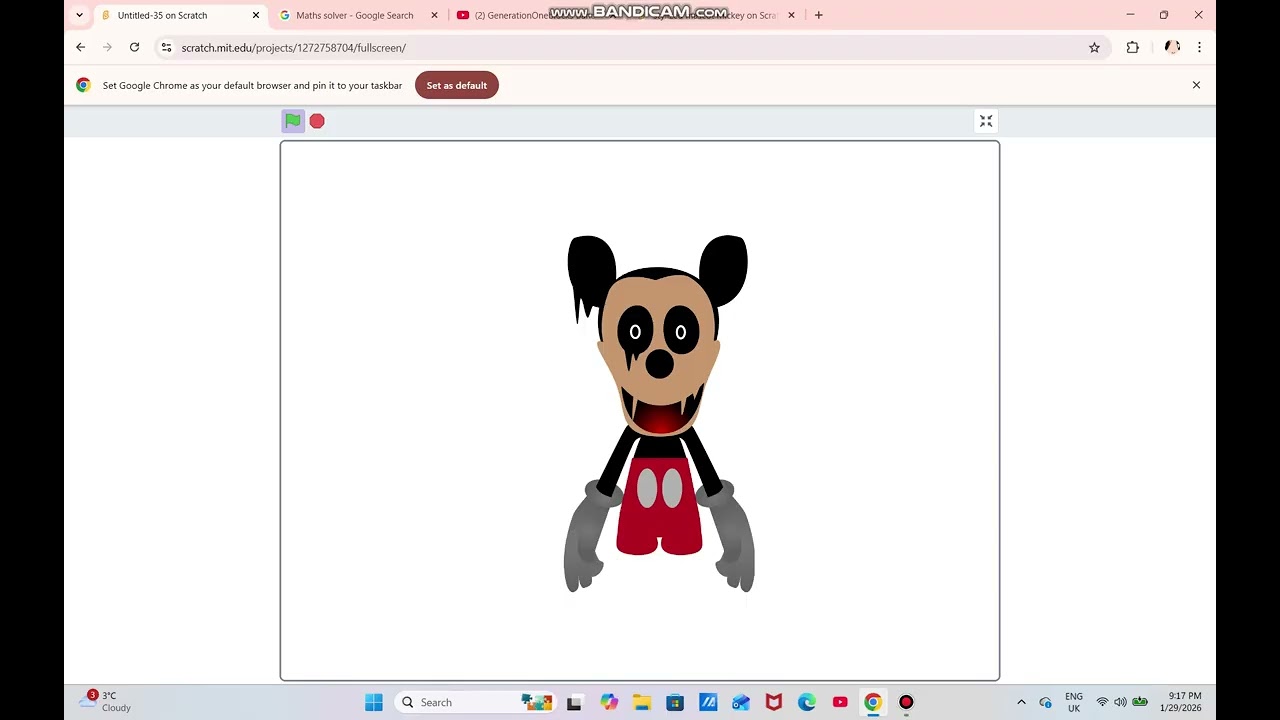Switch to the Untitled-35 on Scratch tab

(180, 15)
